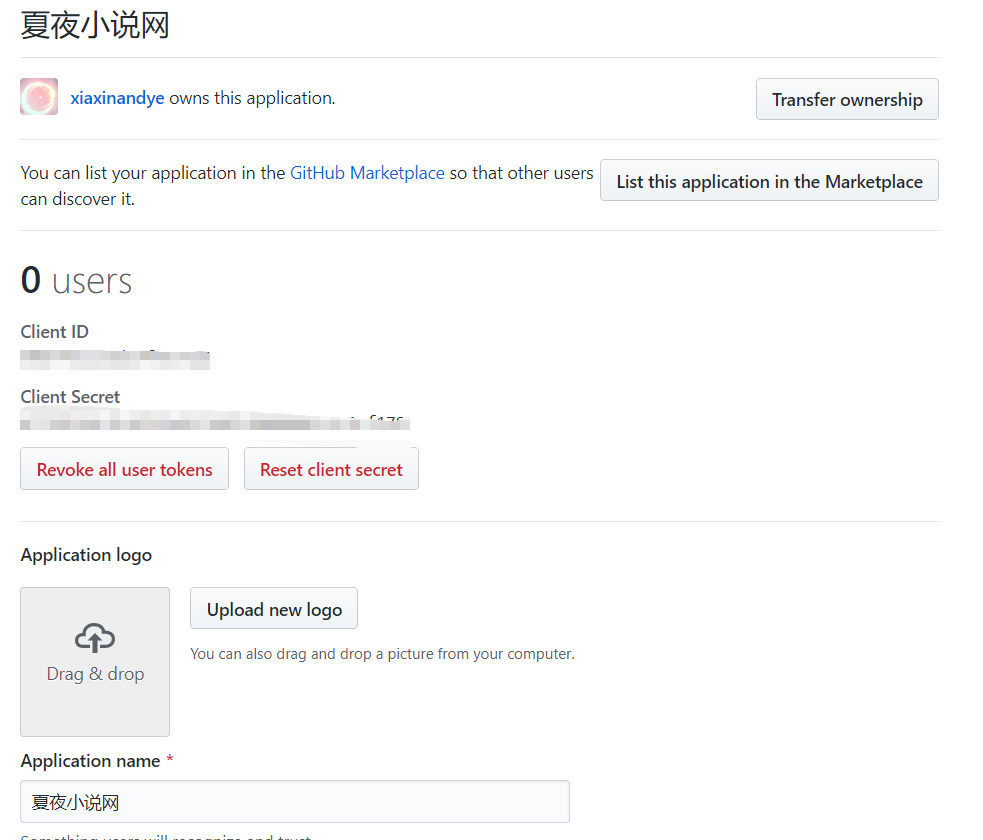Open the xiaxinandye profile link

click(117, 98)
